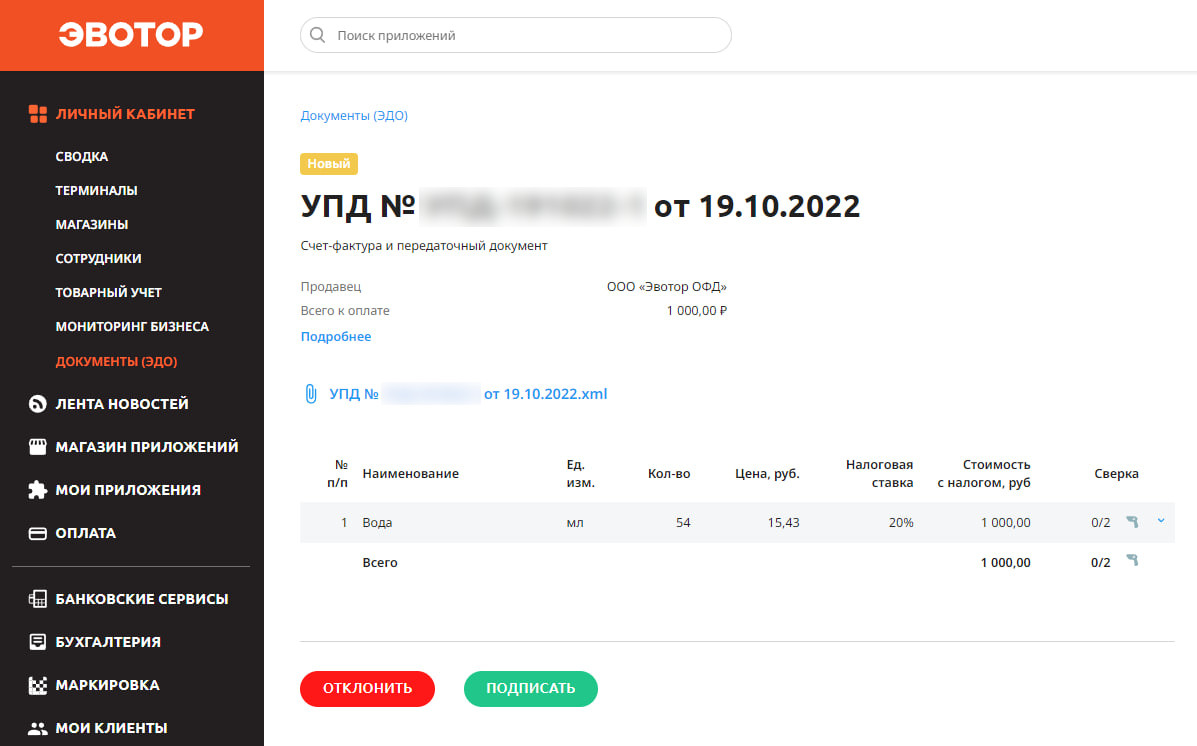The image size is (1197, 746).
Task: Click the quantity value 54
Action: (x=682, y=523)
